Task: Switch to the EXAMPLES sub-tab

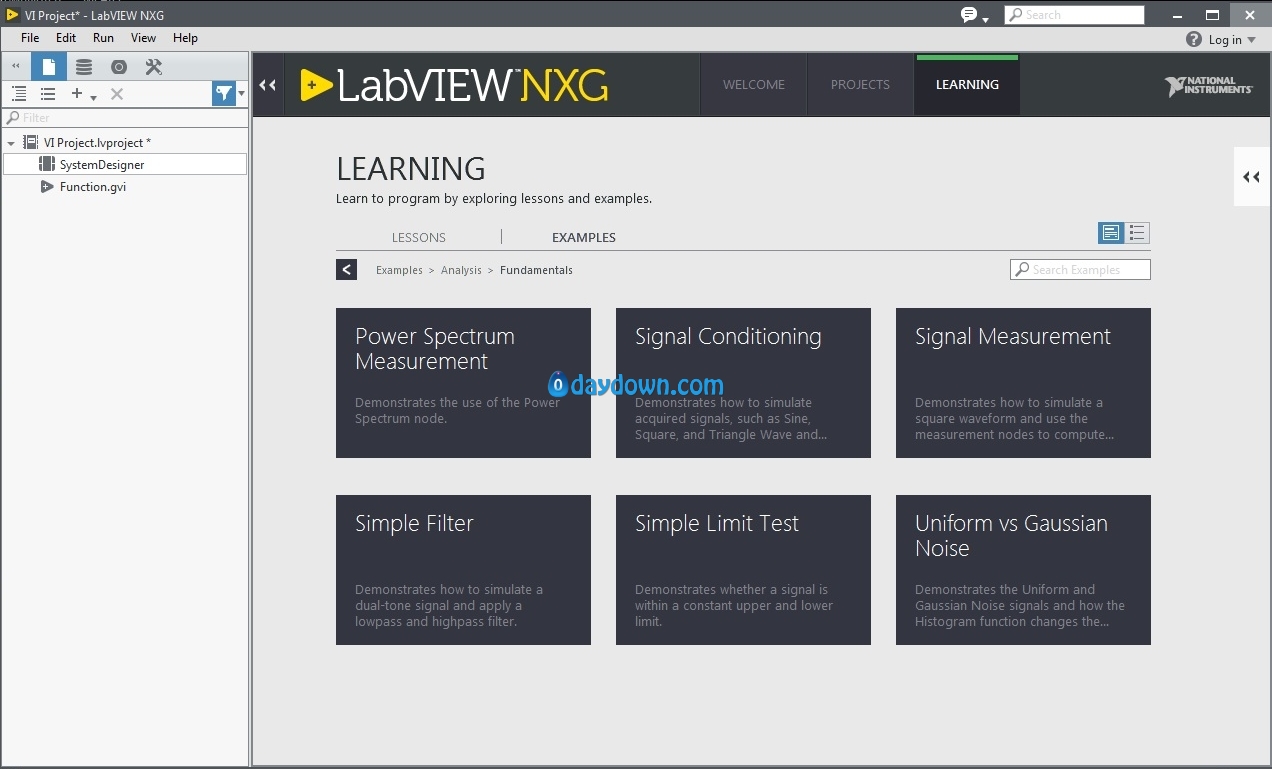Action: tap(584, 237)
